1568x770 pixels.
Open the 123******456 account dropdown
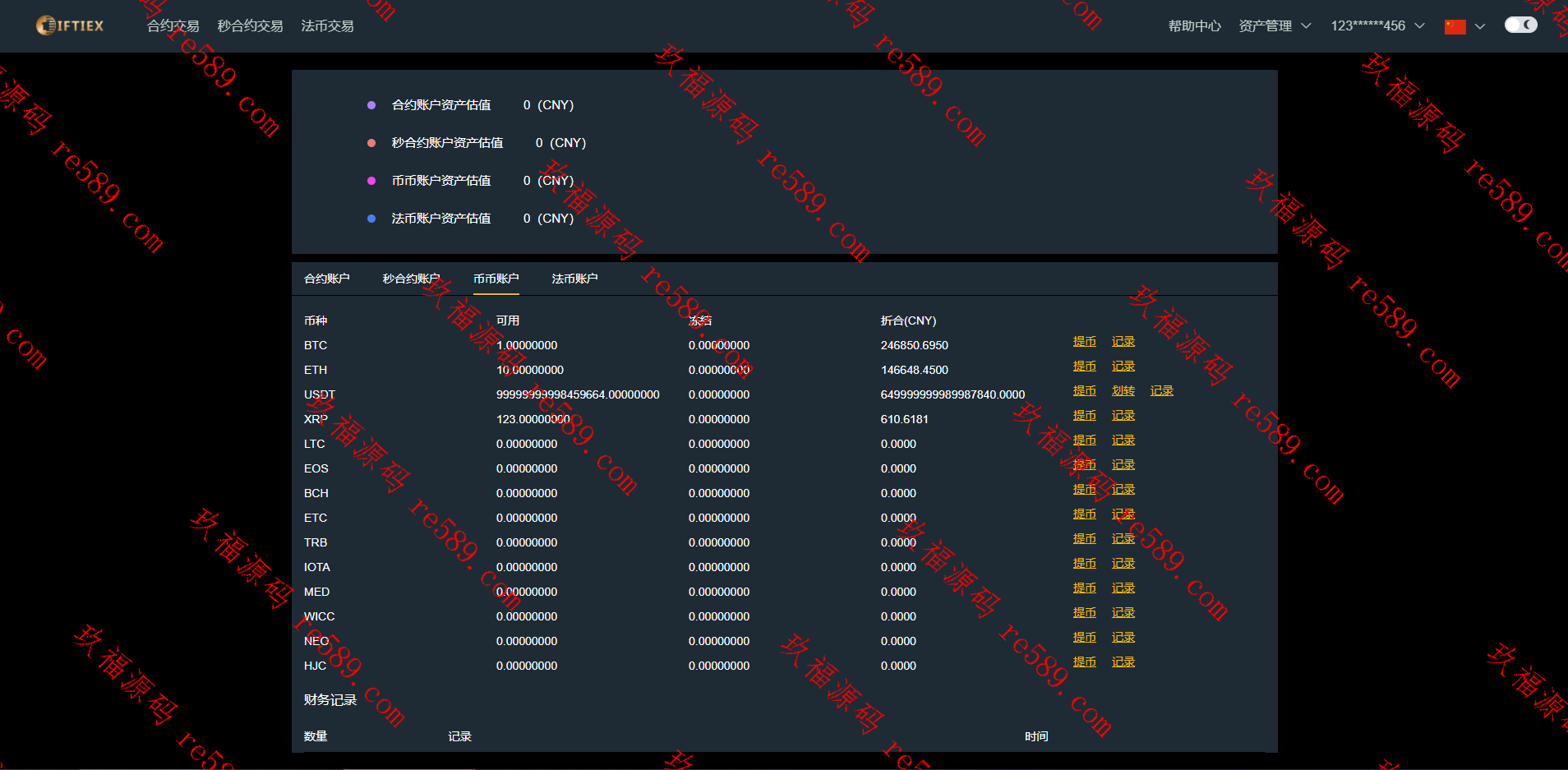pos(1377,25)
